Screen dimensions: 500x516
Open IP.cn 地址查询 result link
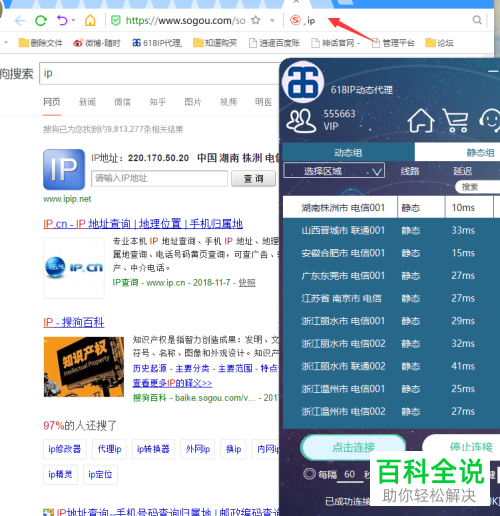coord(143,224)
